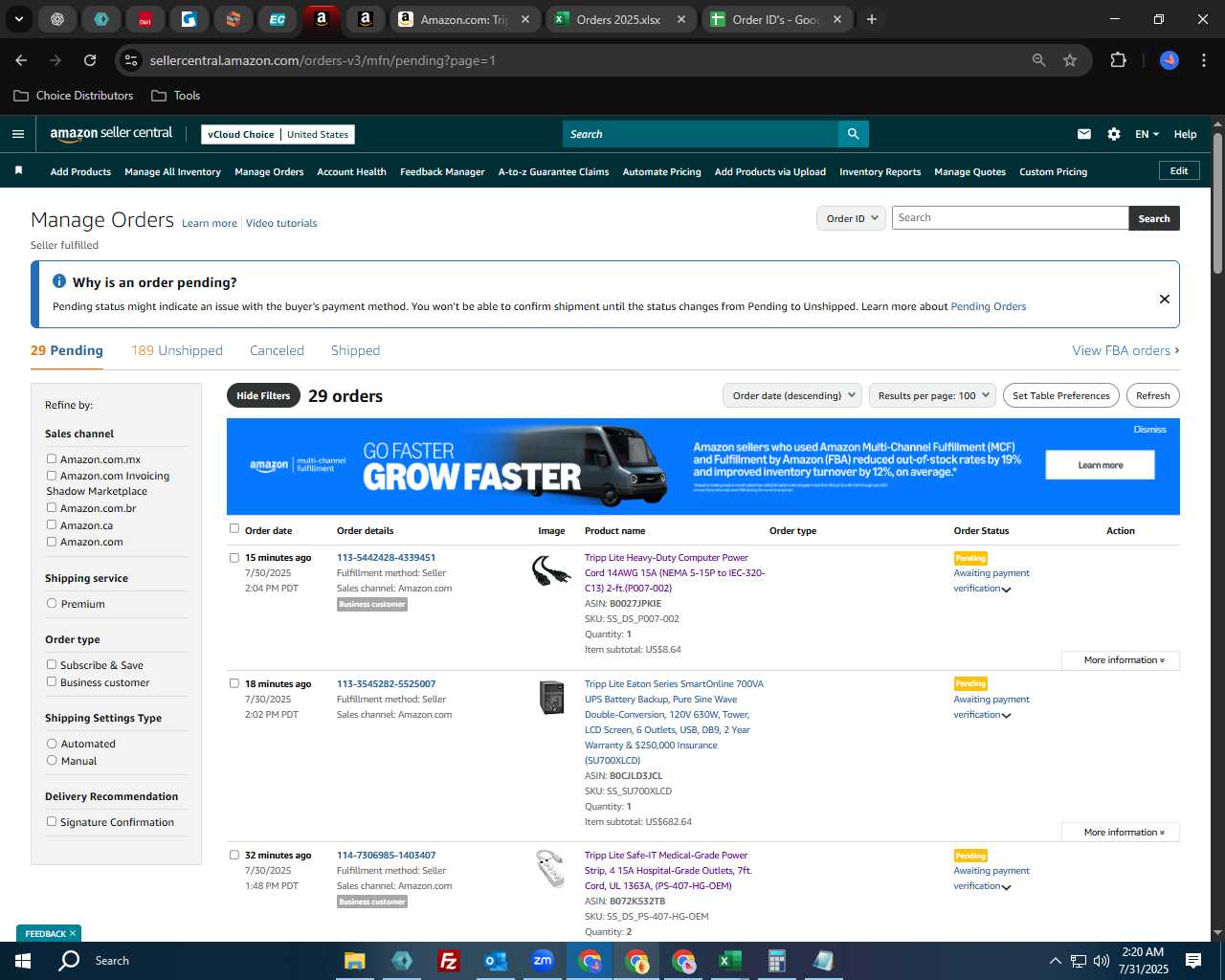1225x980 pixels.
Task: Select all orders with header checkbox
Action: pos(234,528)
